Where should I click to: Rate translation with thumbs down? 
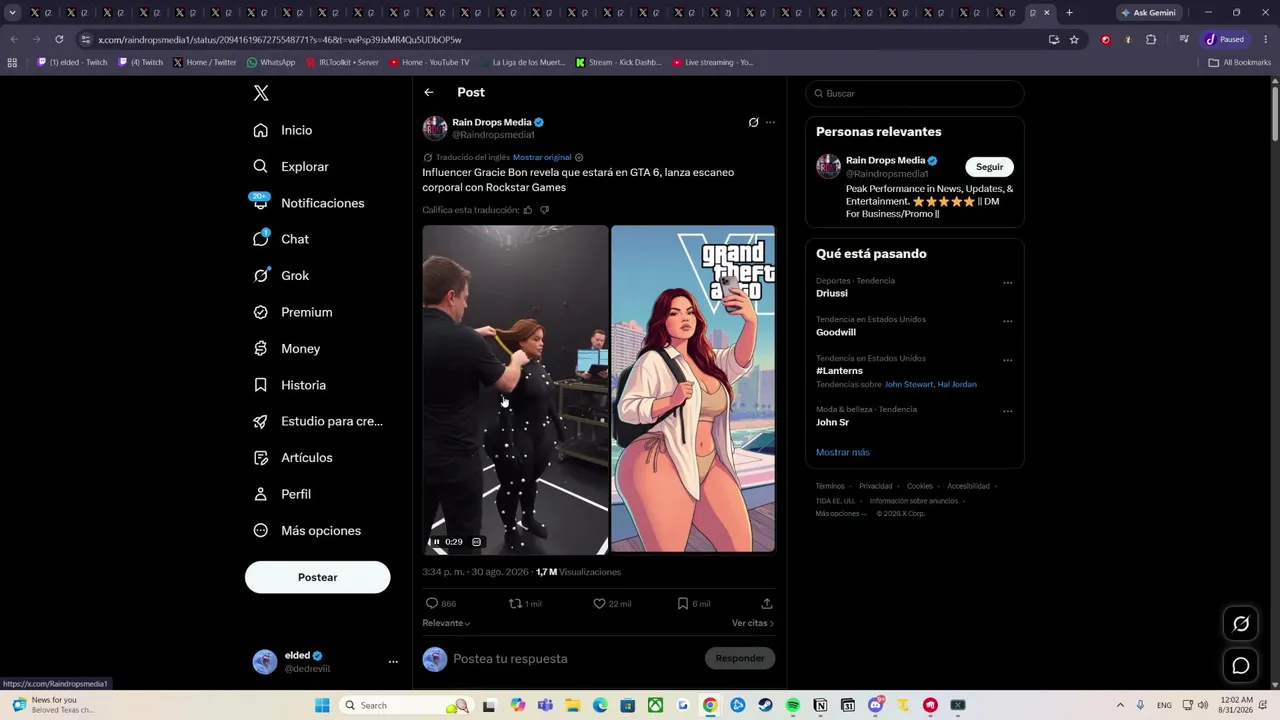(544, 210)
